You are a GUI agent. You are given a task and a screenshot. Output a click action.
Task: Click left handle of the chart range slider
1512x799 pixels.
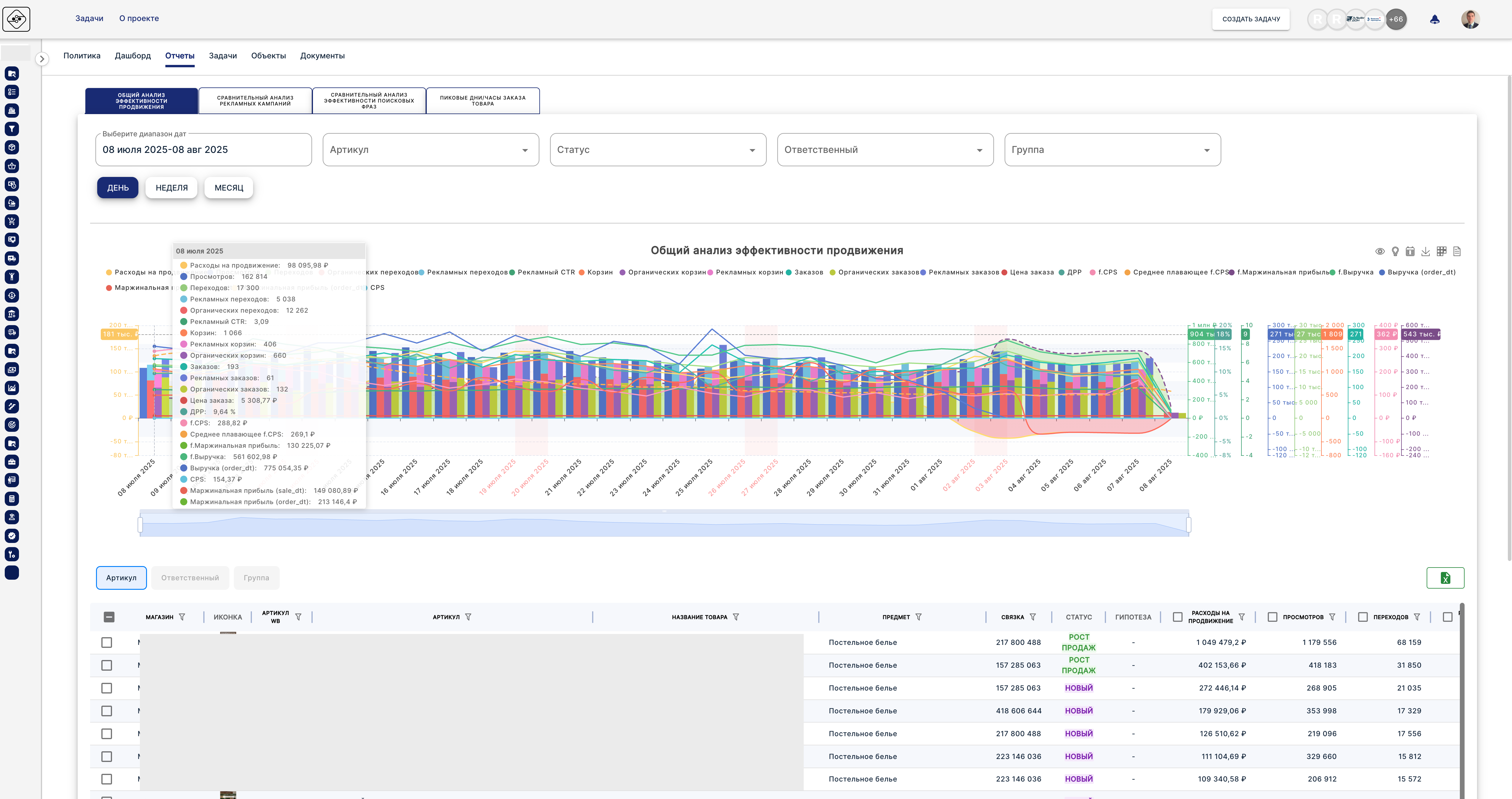coord(140,524)
